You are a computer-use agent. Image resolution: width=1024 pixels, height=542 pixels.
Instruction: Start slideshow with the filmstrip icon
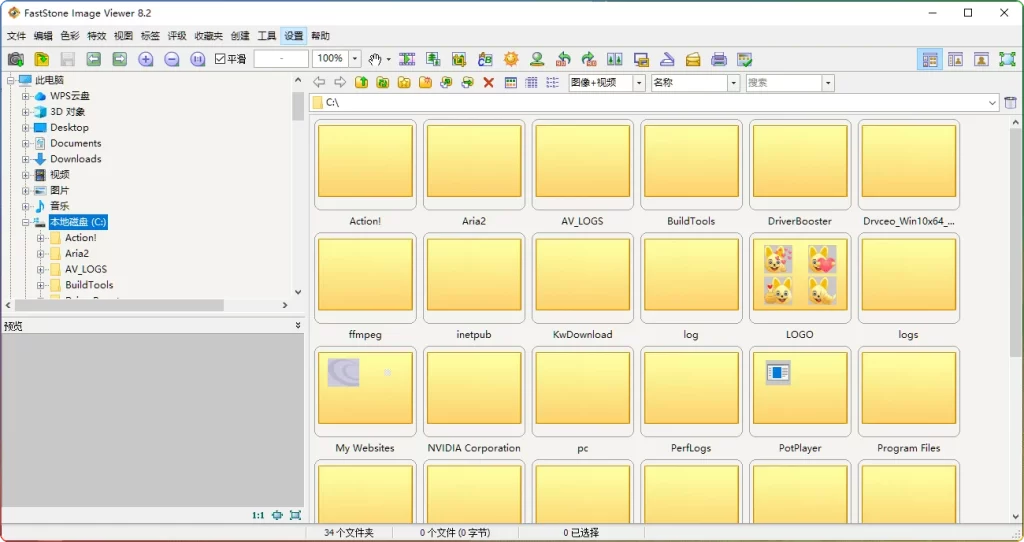407,59
